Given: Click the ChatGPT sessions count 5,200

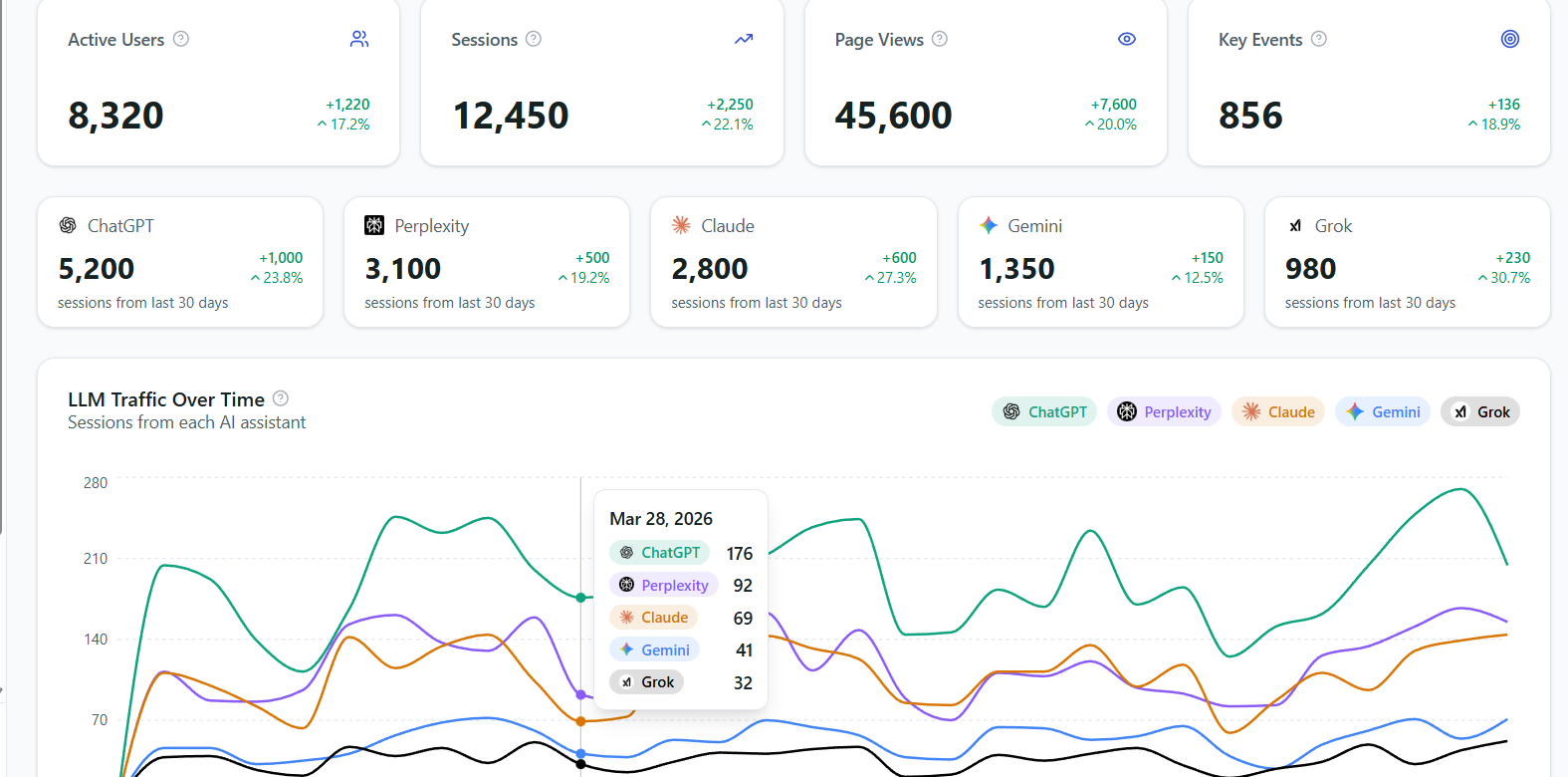Looking at the screenshot, I should click(x=97, y=269).
